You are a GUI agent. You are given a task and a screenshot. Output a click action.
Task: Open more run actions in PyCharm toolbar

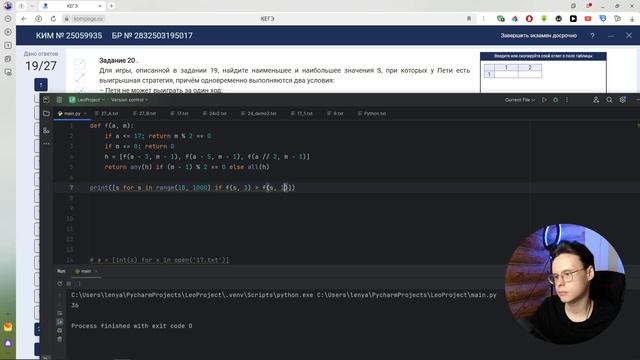tap(567, 100)
